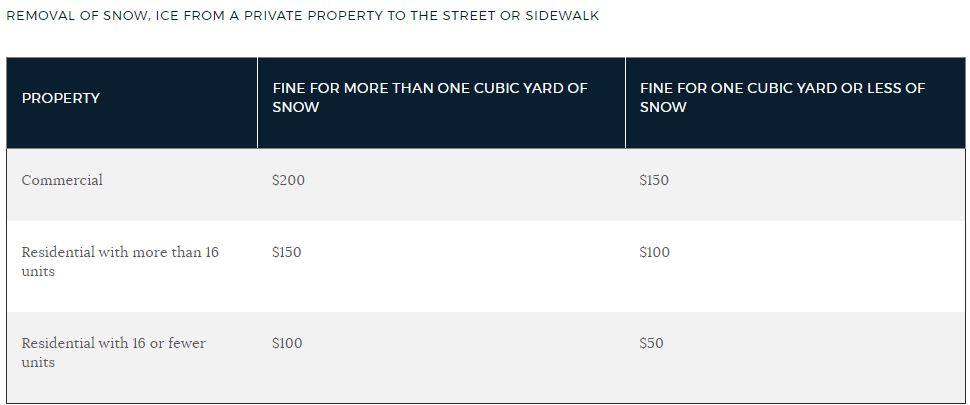Click the $200 fine for Commercial
Viewport: 970px width, 405px height.
(288, 180)
